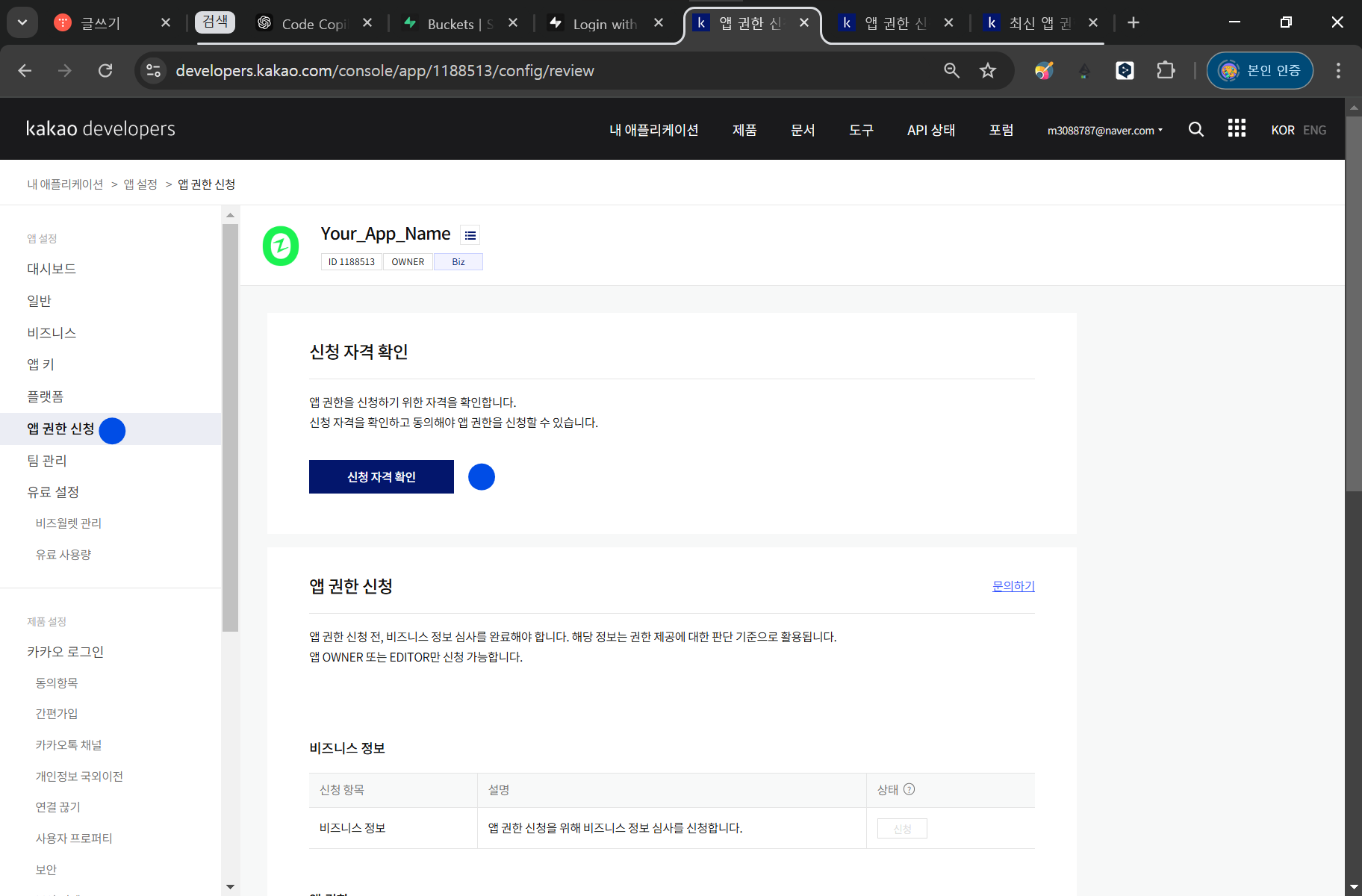
Task: Click the sidebar scroll-down arrow
Action: tap(230, 887)
